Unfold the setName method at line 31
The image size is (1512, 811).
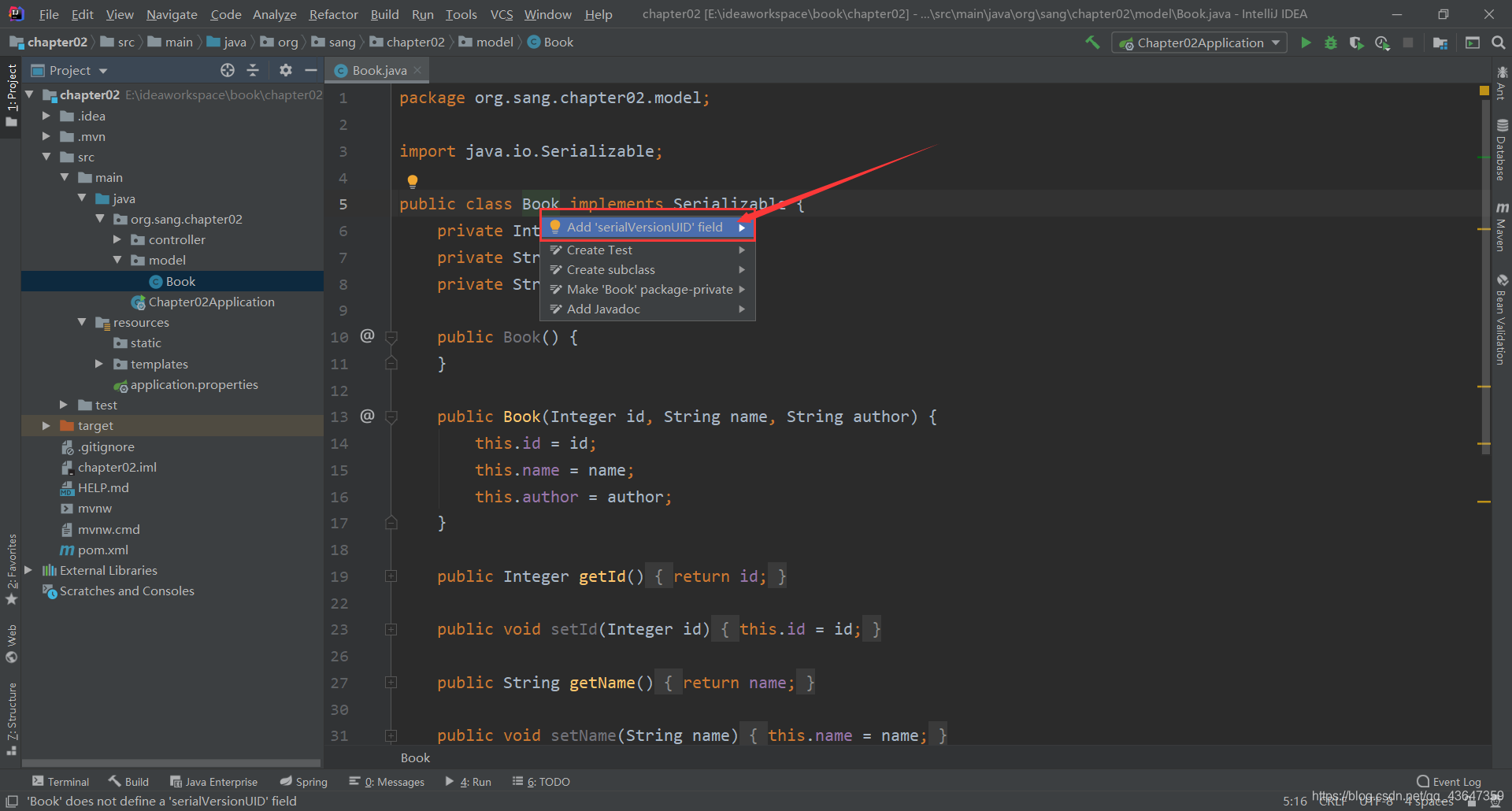click(391, 735)
